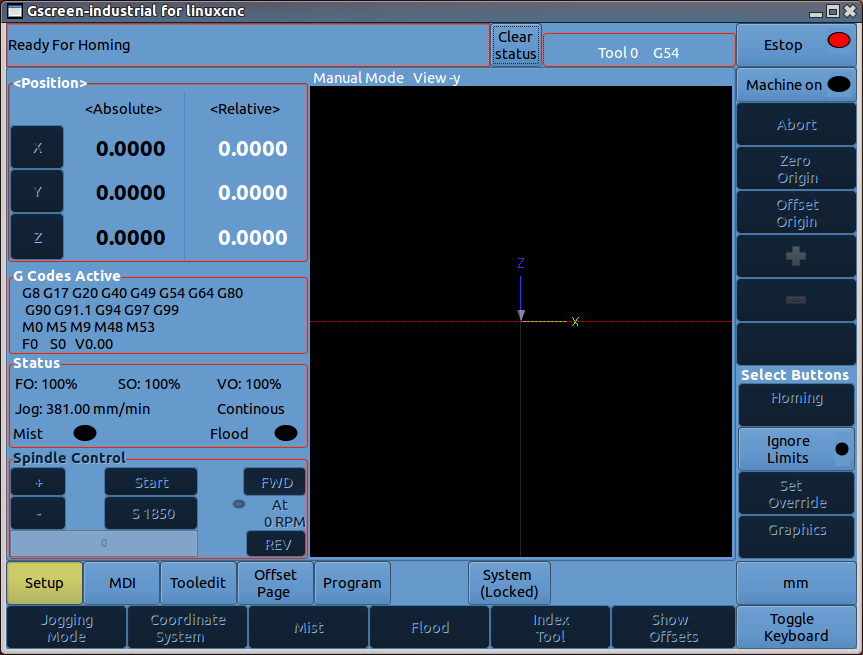Image resolution: width=863 pixels, height=655 pixels.
Task: Click the 'Manual Mode View -y' label
Action: pyautogui.click(x=386, y=78)
